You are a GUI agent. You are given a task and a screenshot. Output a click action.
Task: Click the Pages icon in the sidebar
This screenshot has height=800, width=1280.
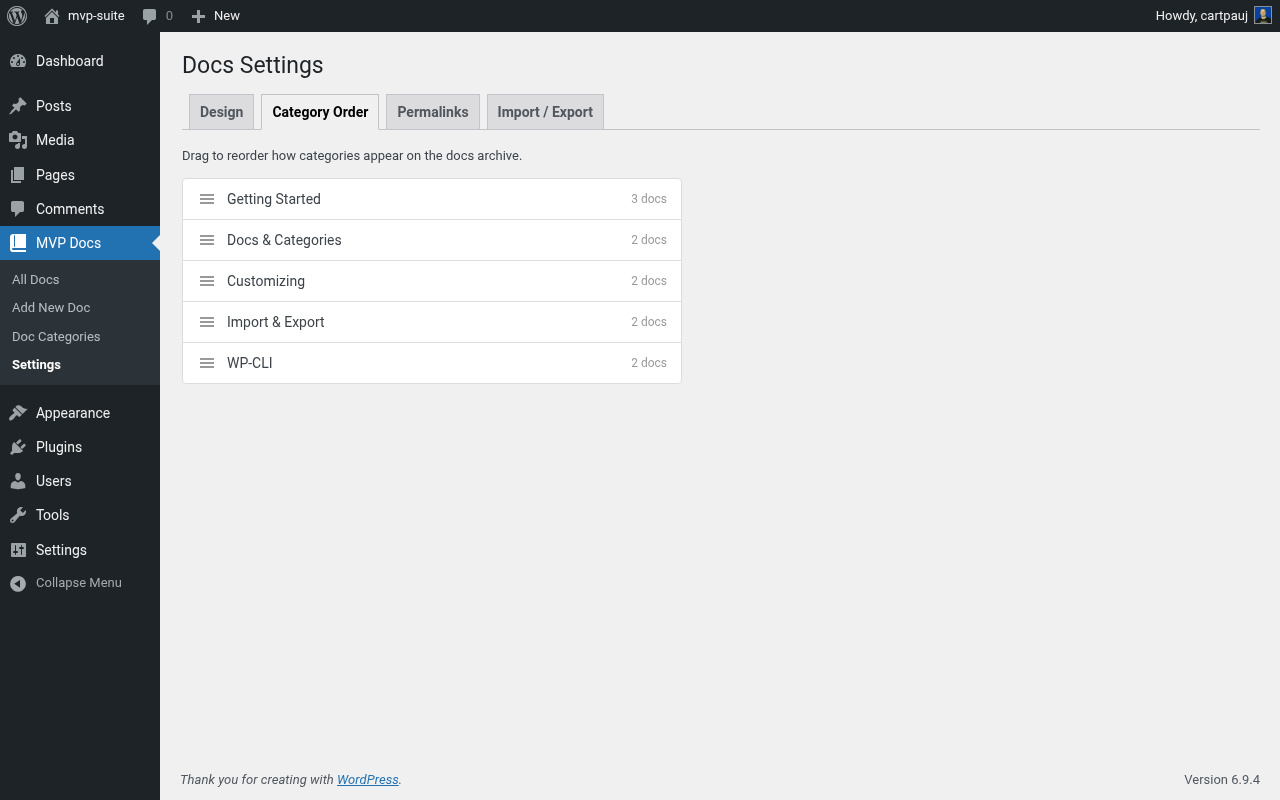[20, 174]
